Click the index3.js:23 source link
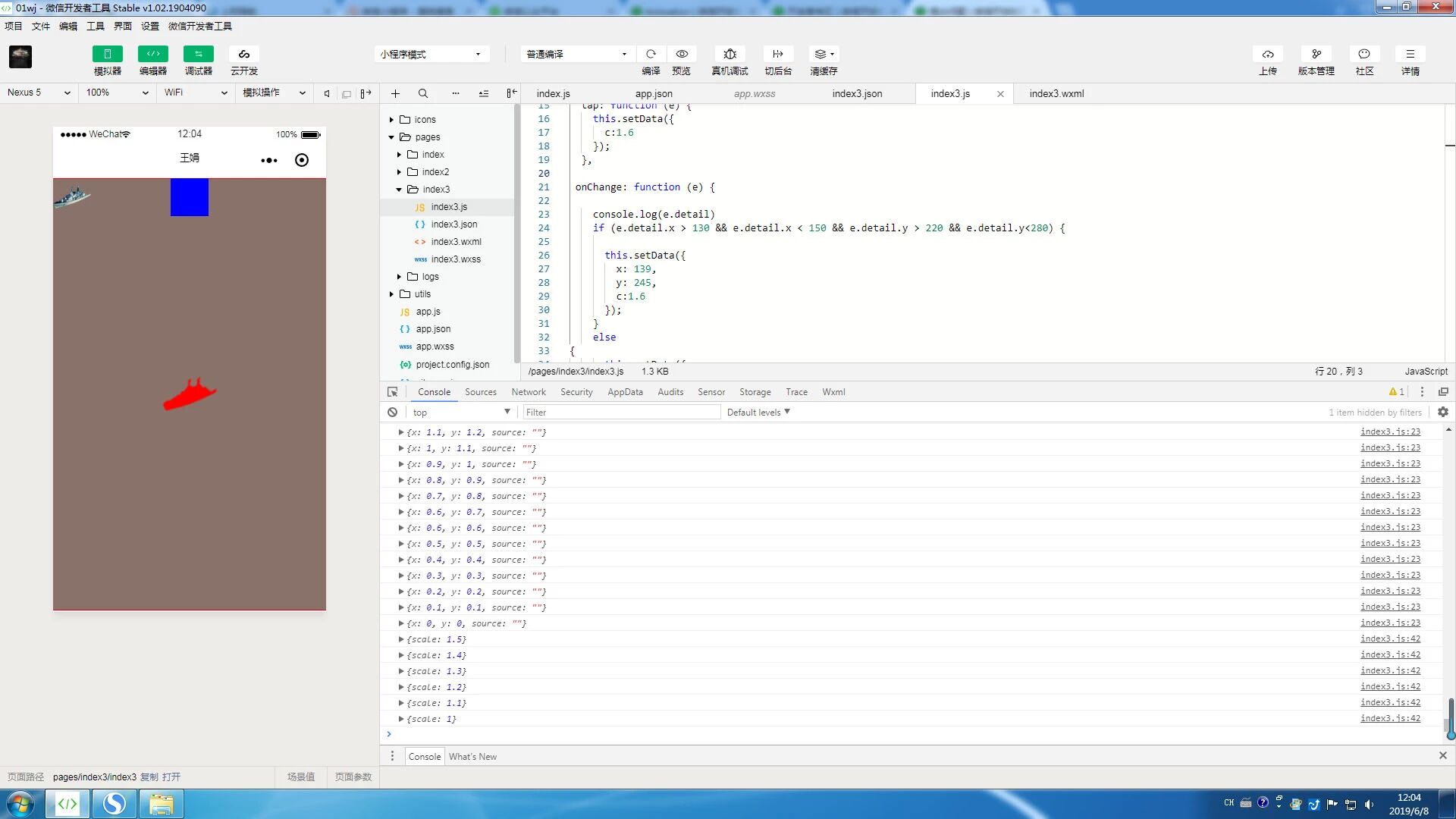The image size is (1456, 819). click(1390, 431)
